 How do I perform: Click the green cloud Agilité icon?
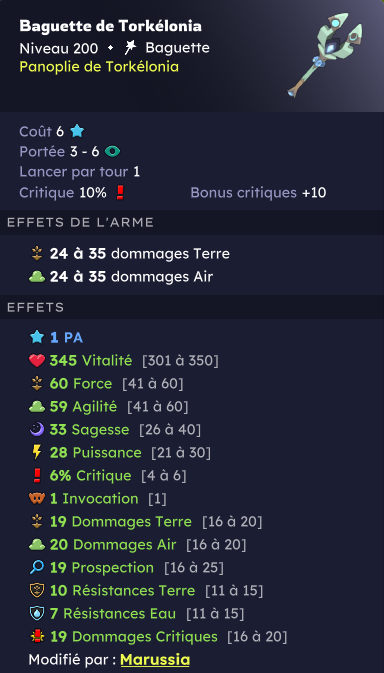[37, 406]
